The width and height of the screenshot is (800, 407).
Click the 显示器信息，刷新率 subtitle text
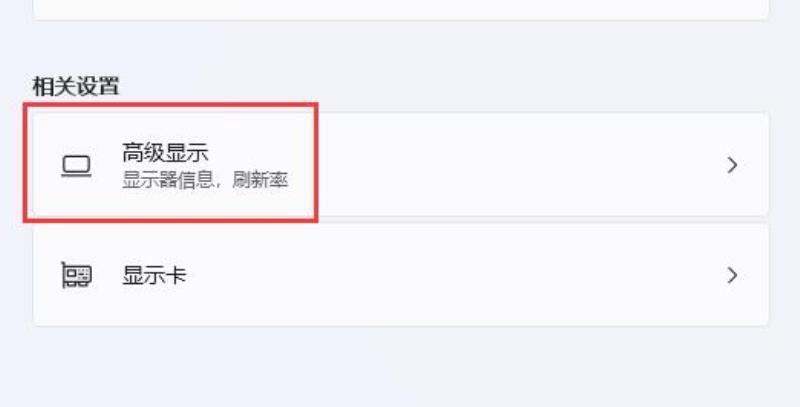click(x=205, y=180)
